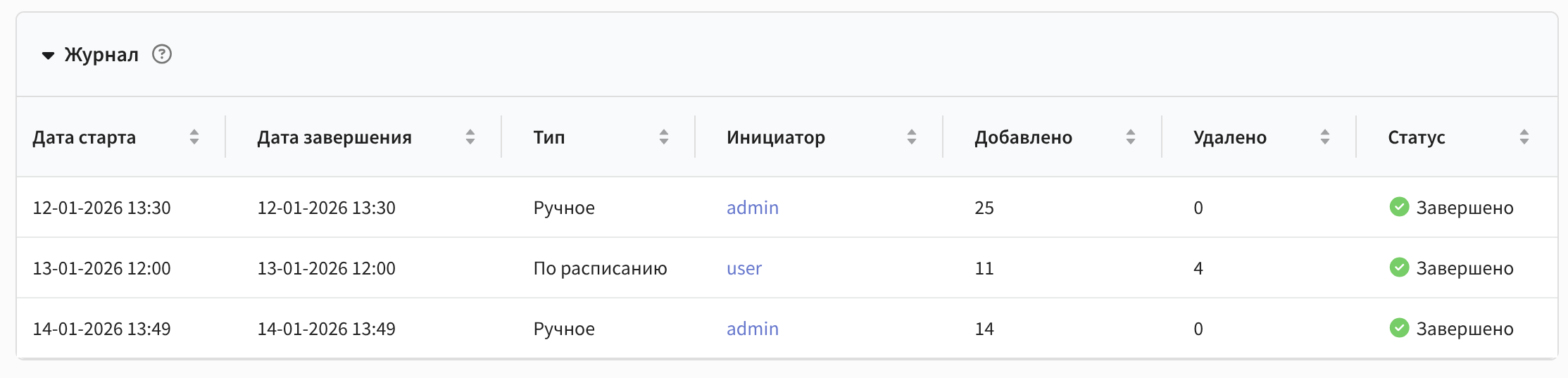This screenshot has height=378, width=1568.
Task: Open admin link in 14-01-2026 row
Action: tap(753, 329)
